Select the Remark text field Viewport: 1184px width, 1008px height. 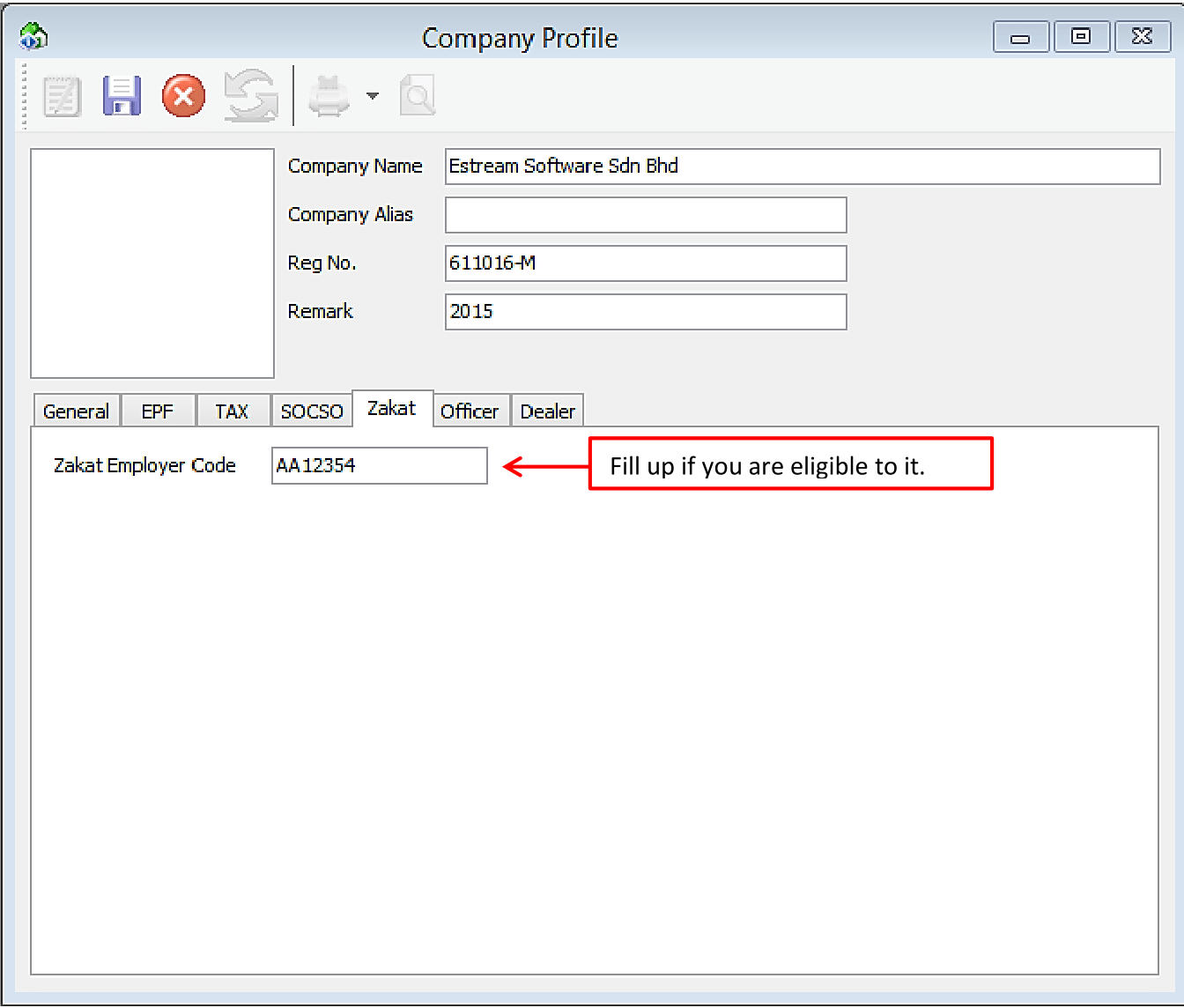[x=646, y=312]
